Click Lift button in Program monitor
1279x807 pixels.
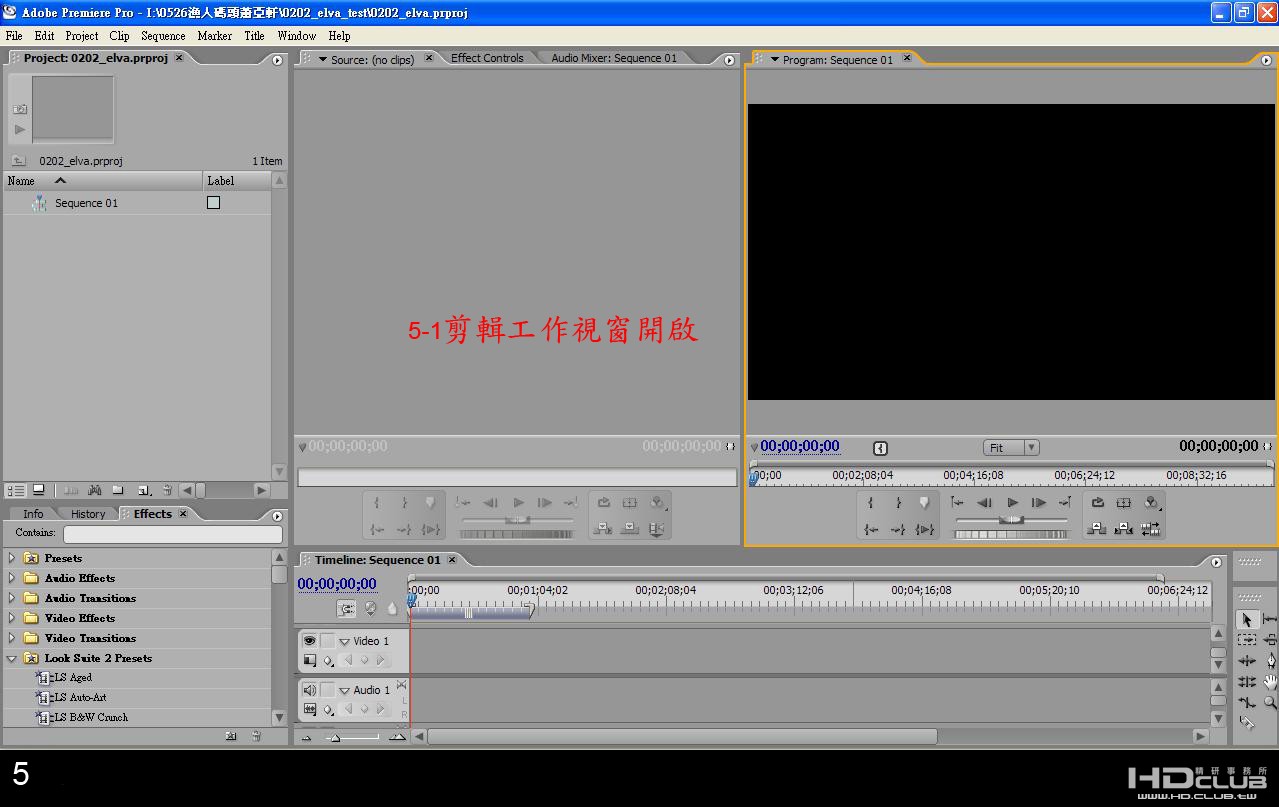tap(1097, 528)
